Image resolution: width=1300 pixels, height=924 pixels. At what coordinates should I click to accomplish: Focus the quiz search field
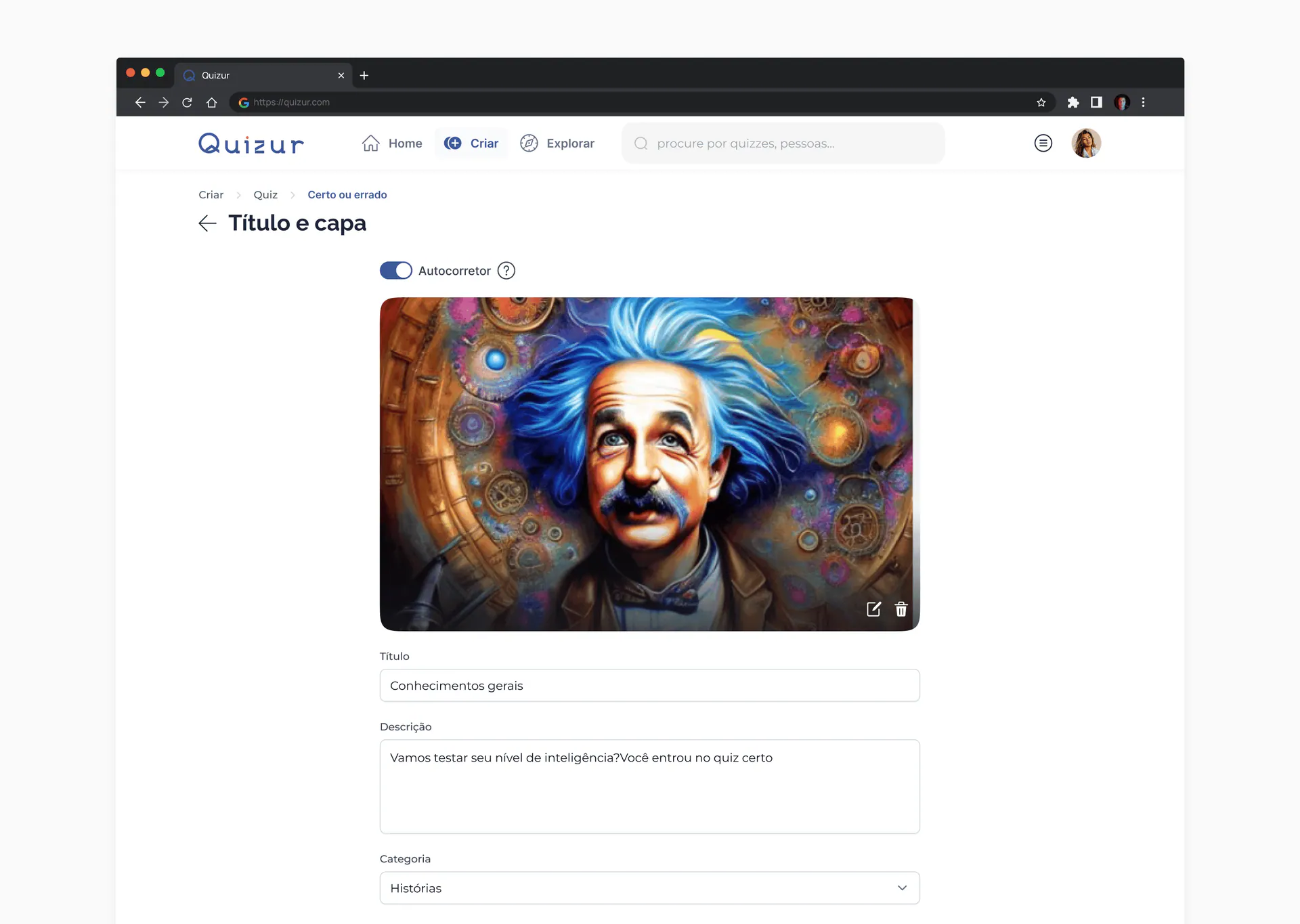[x=783, y=144]
